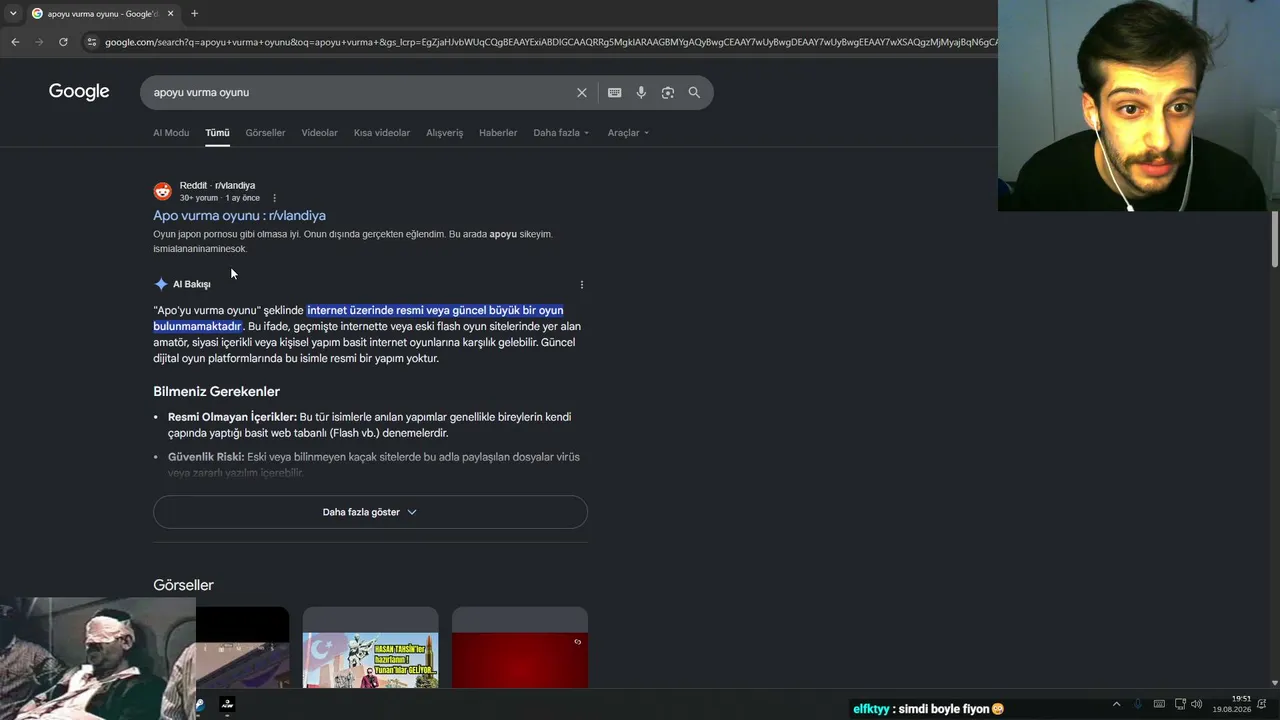Open the Haberler tab

(498, 133)
